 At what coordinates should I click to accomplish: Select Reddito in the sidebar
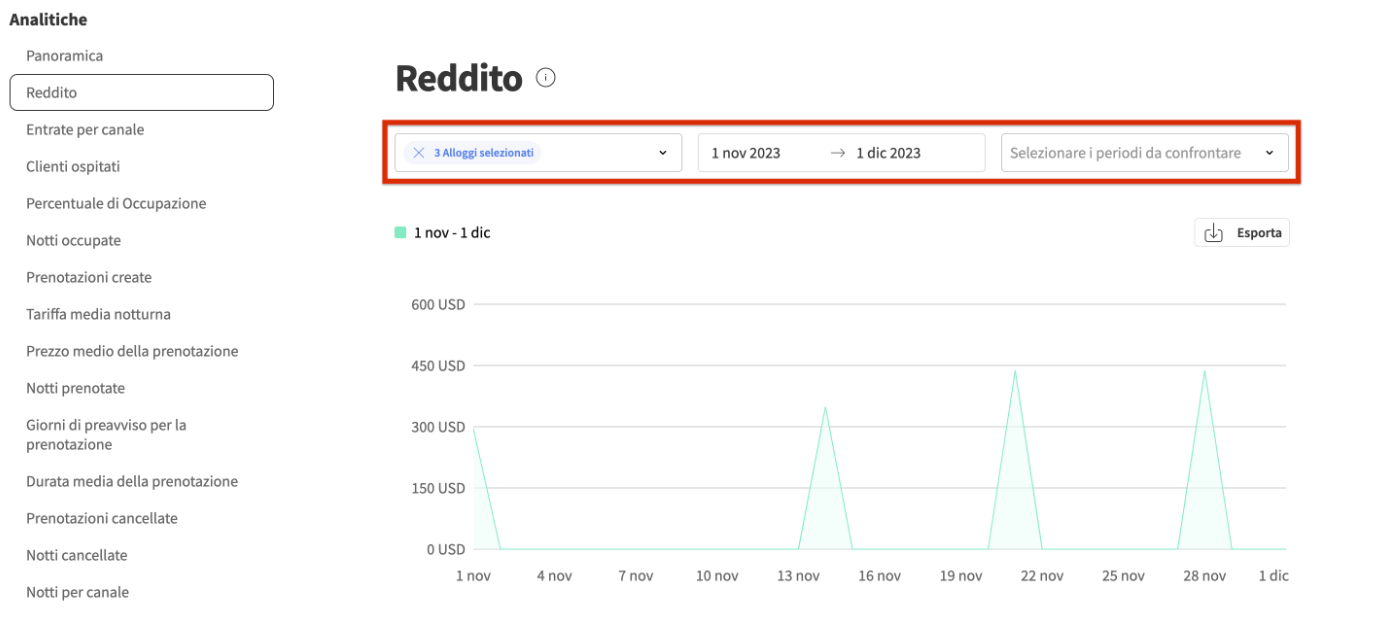(141, 92)
